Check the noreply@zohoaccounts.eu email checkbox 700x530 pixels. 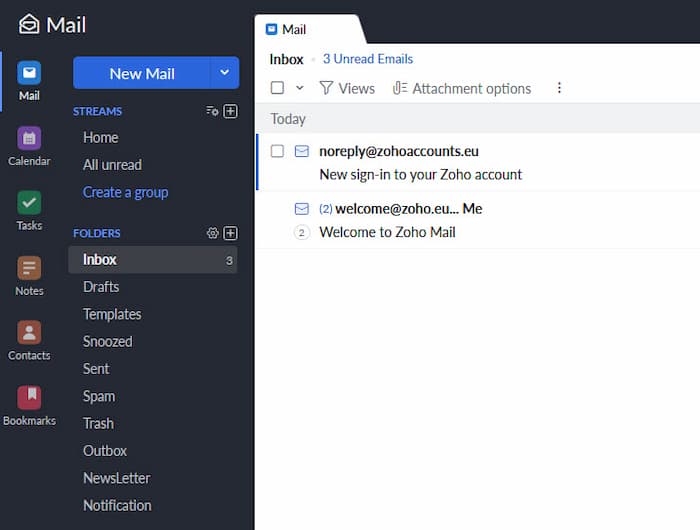(x=278, y=151)
